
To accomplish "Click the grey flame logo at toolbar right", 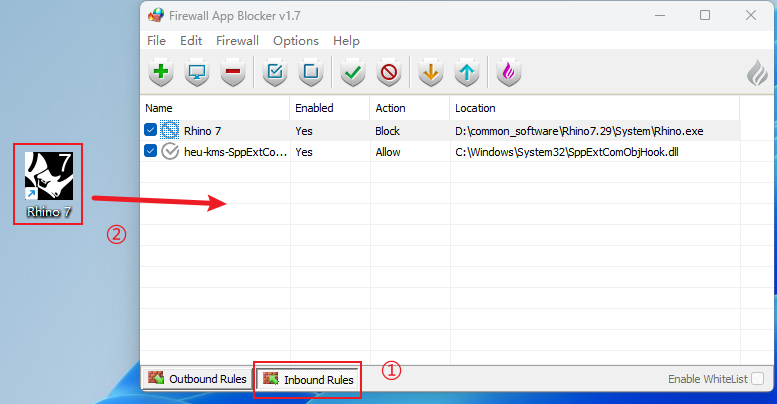I will pos(757,73).
